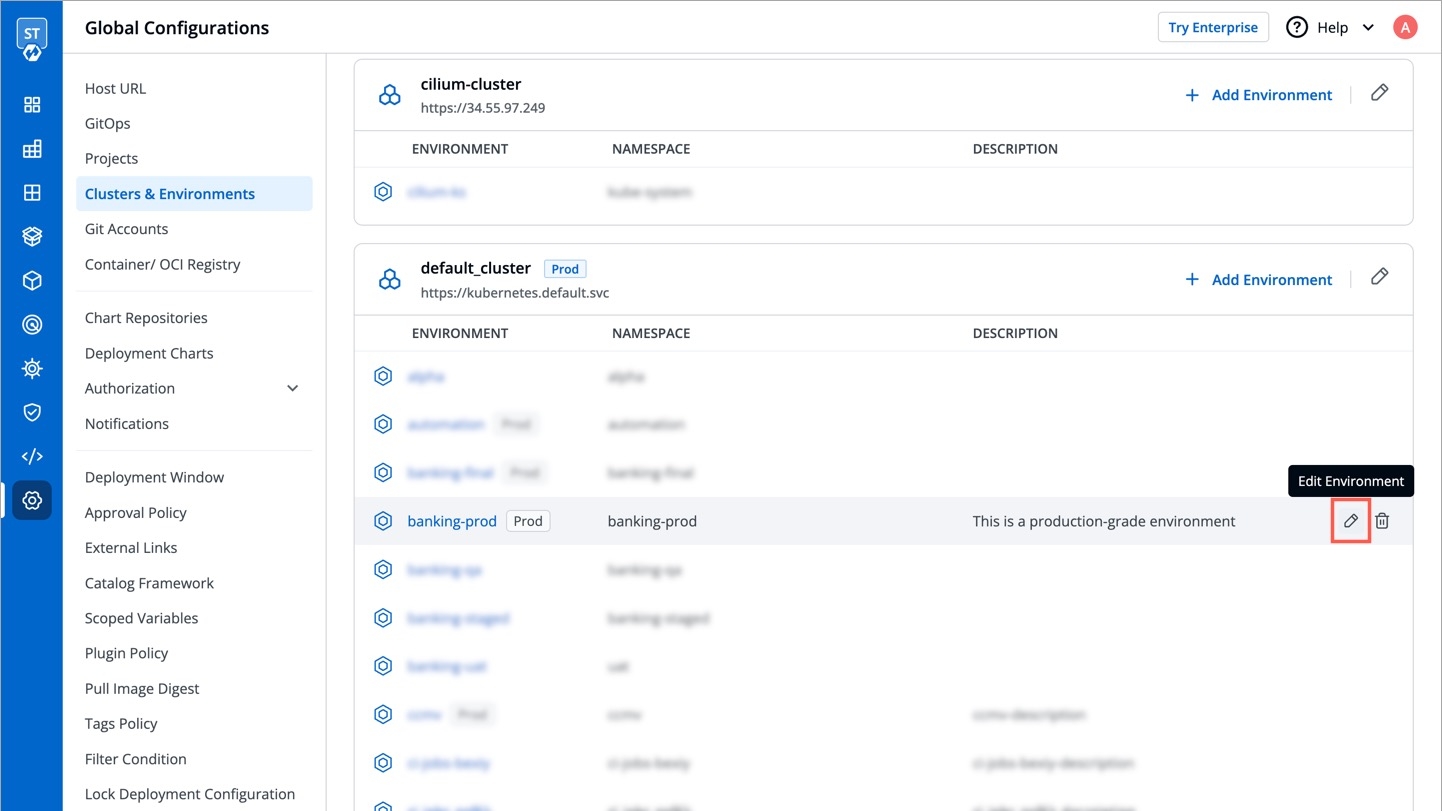Open the table grid icon with plus in the sidebar
Screen dimensions: 1442x811
coord(32,149)
